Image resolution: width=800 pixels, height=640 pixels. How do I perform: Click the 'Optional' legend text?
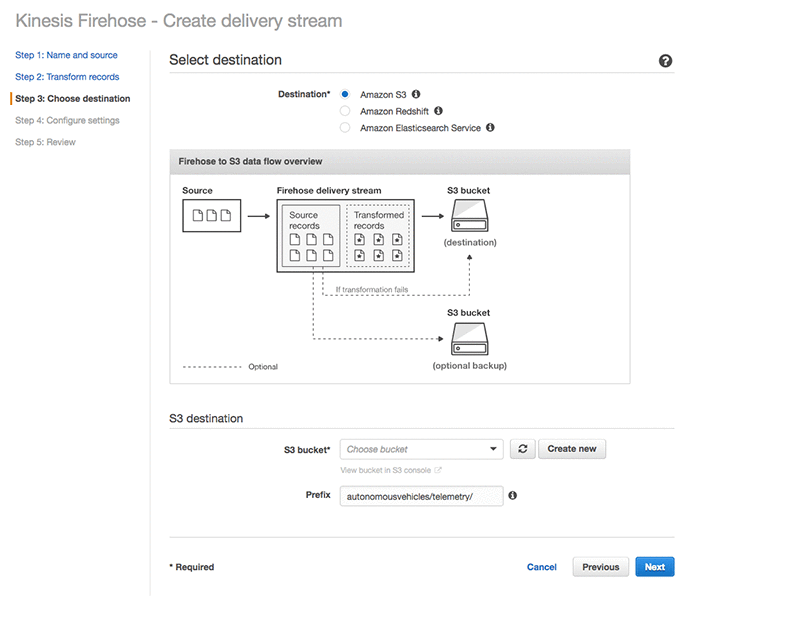pos(263,367)
